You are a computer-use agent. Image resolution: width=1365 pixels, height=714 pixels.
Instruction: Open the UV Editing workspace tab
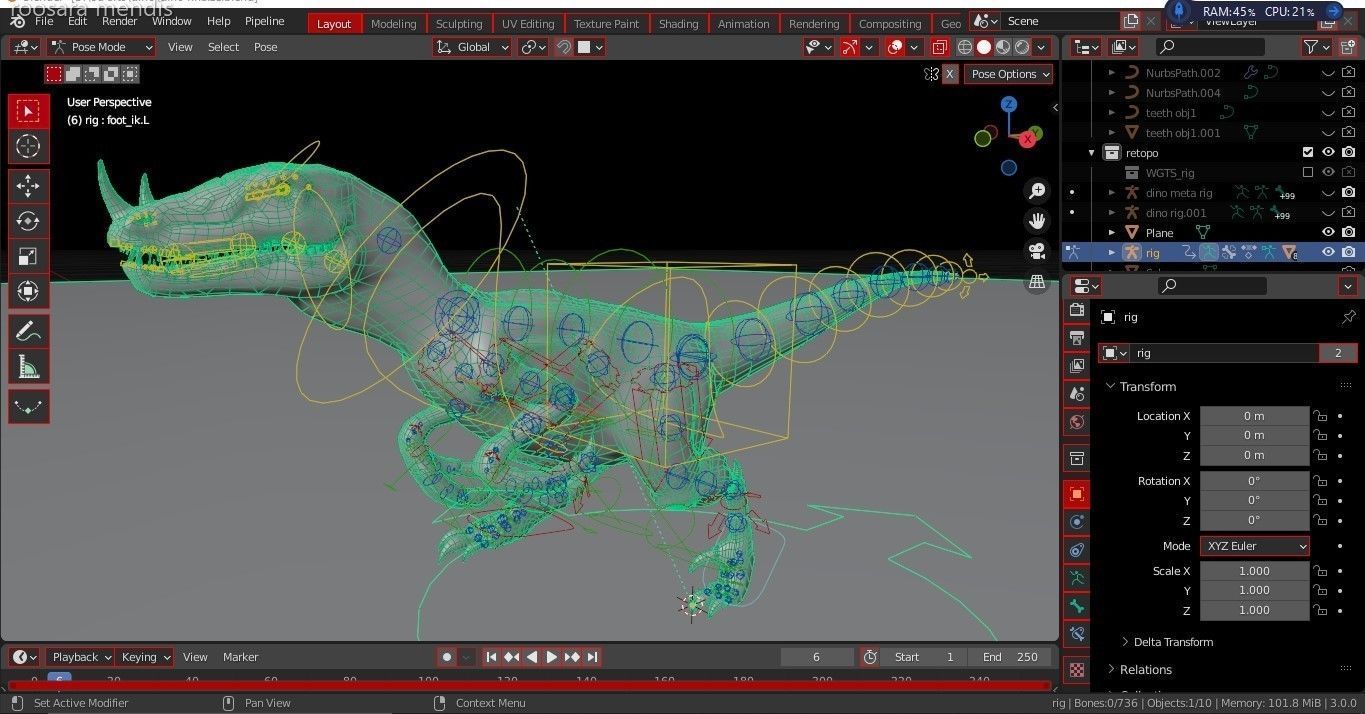click(528, 23)
